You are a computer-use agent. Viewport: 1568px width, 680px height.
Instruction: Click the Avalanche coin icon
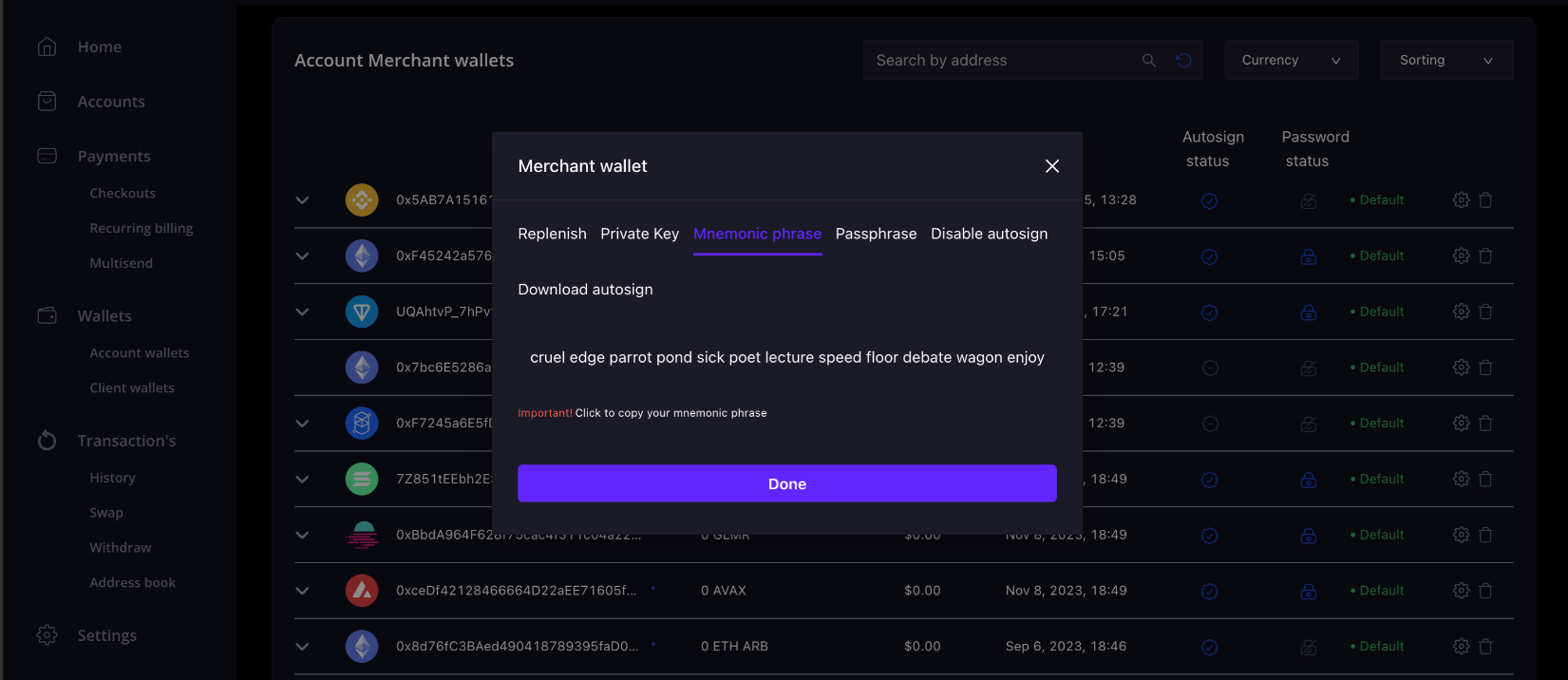click(x=361, y=591)
